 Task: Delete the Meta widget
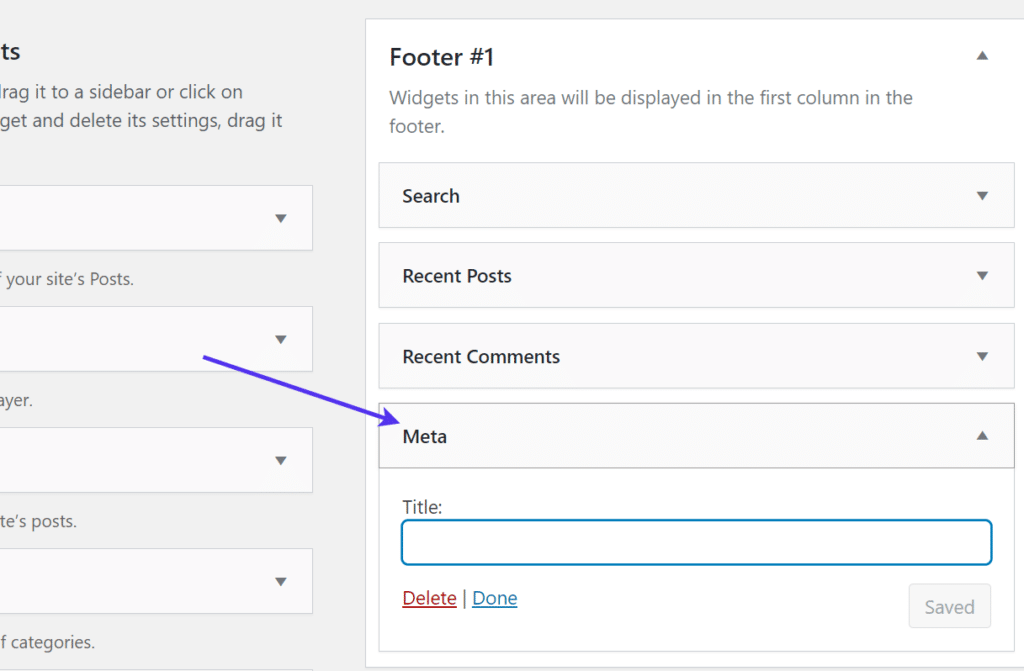click(429, 598)
